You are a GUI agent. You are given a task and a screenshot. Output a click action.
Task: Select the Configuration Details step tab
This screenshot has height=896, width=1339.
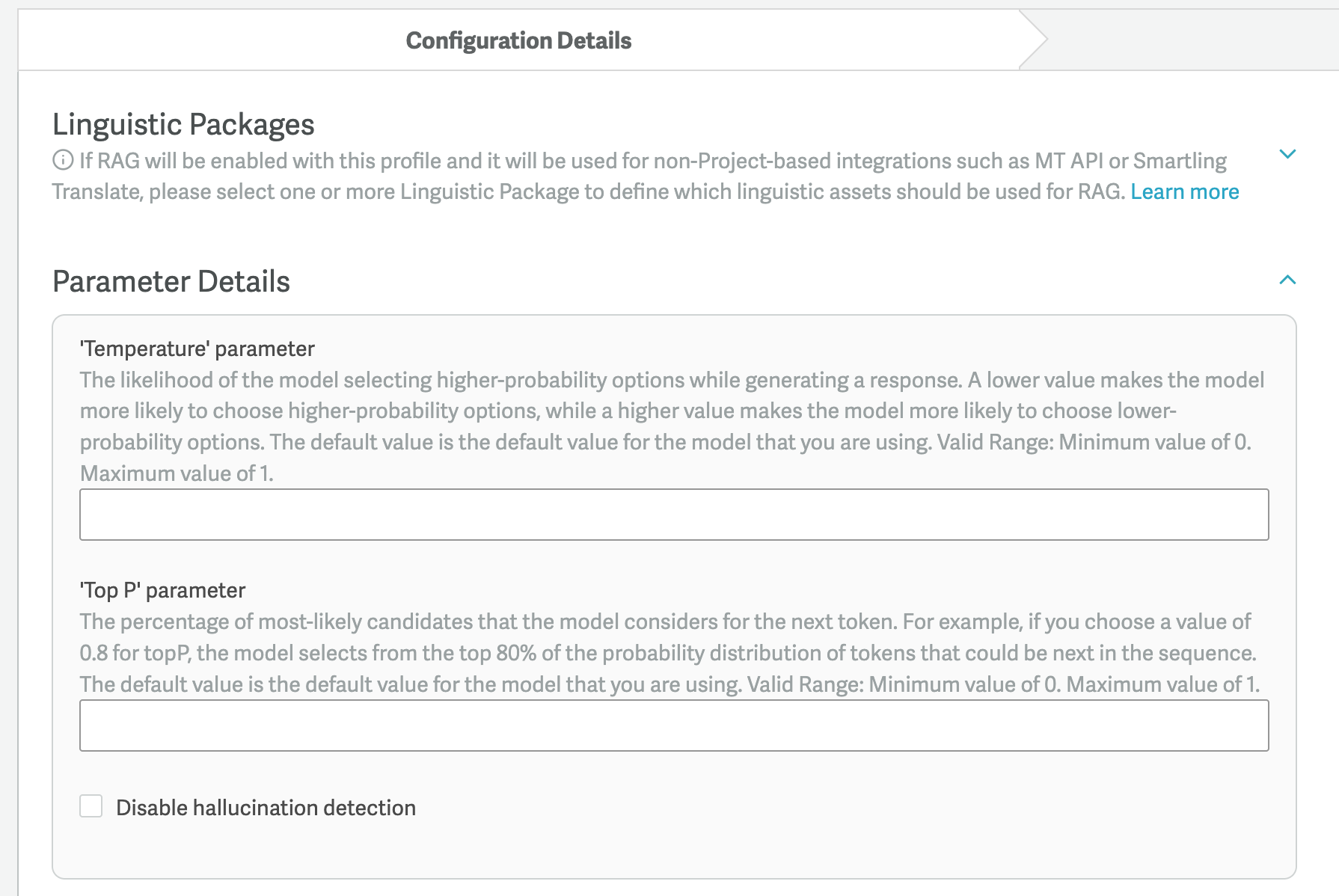(x=518, y=40)
